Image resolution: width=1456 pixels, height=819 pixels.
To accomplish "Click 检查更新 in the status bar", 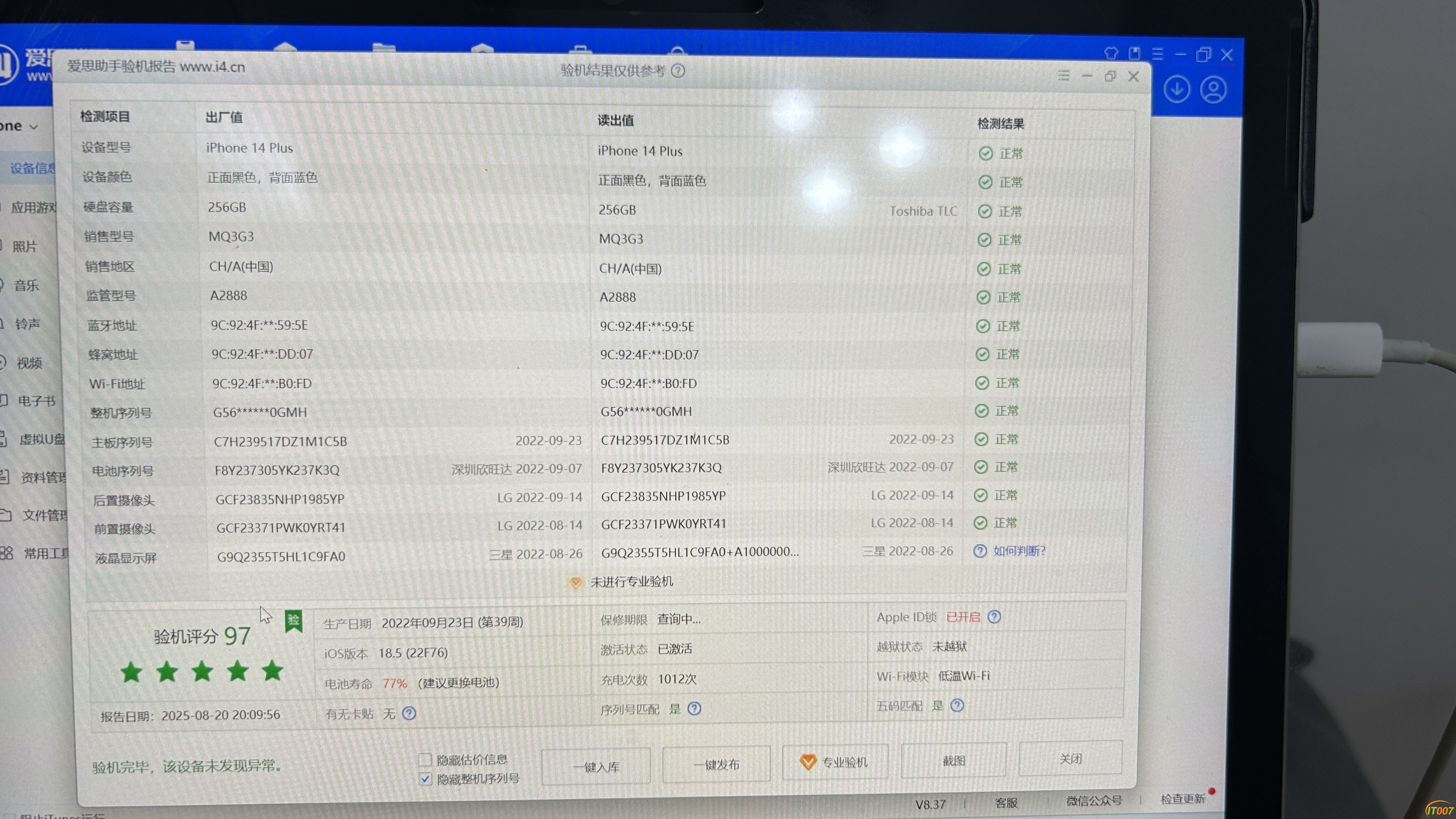I will (x=1183, y=799).
